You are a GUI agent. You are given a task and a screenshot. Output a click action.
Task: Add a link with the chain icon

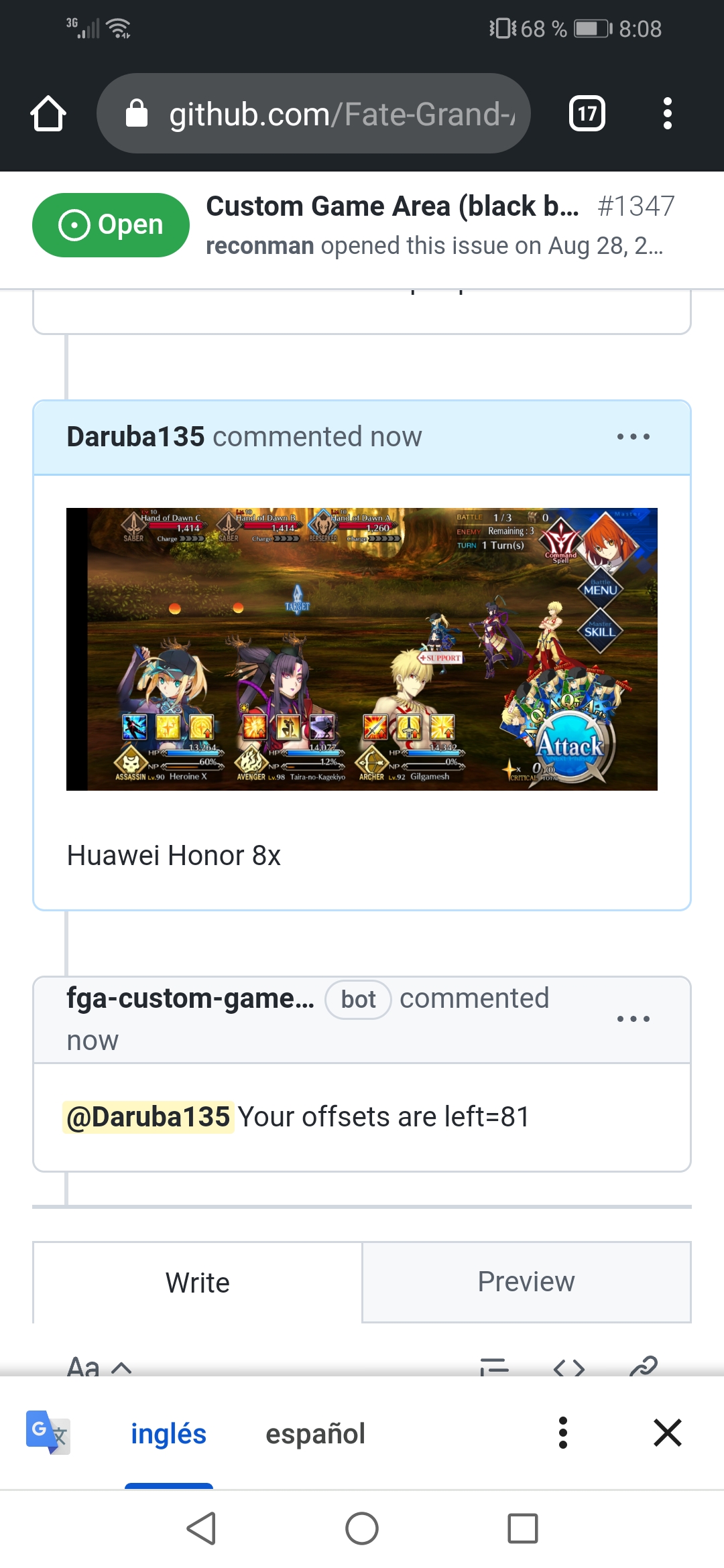[x=644, y=1366]
